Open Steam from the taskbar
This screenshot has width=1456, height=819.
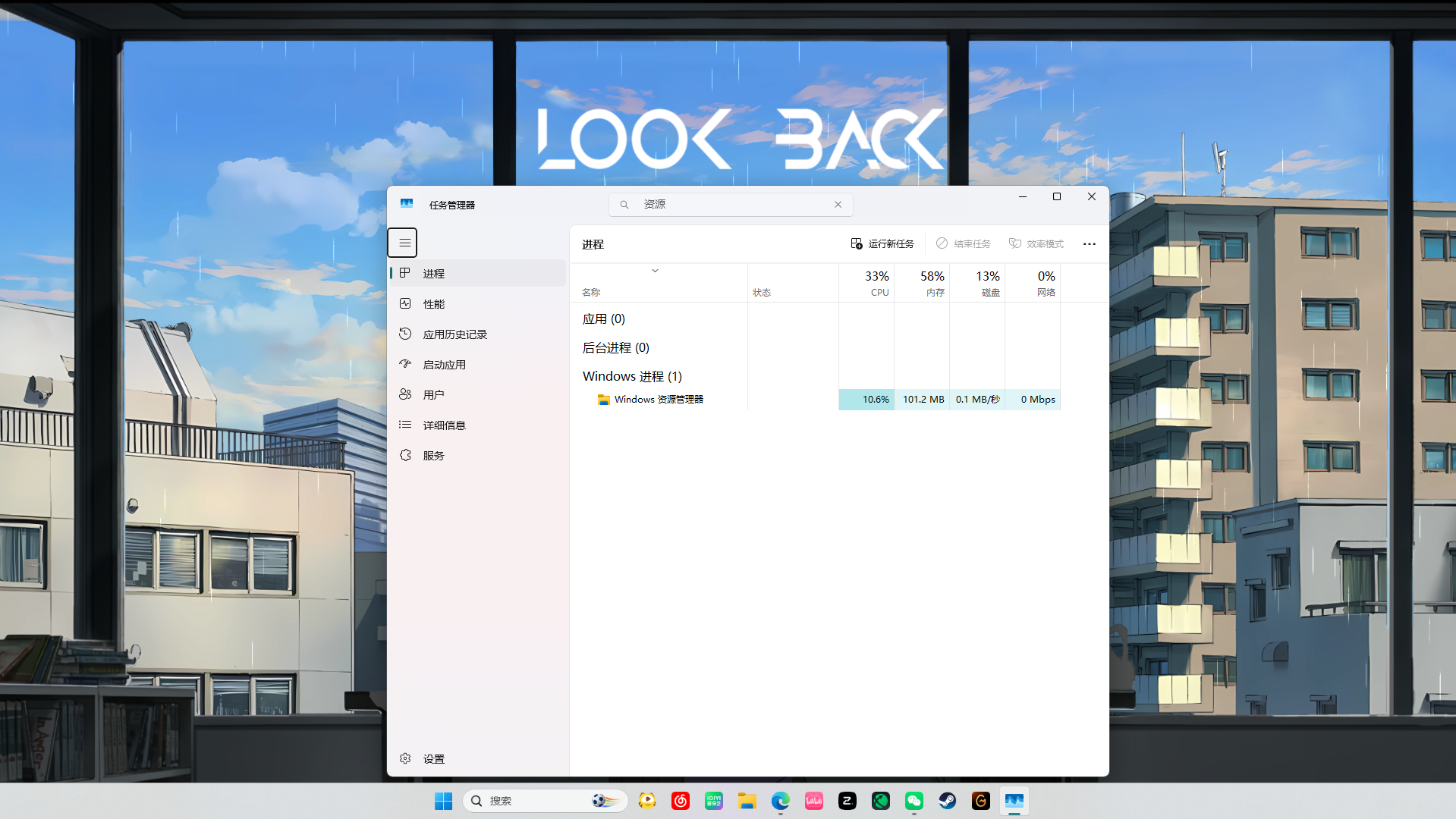coord(948,801)
